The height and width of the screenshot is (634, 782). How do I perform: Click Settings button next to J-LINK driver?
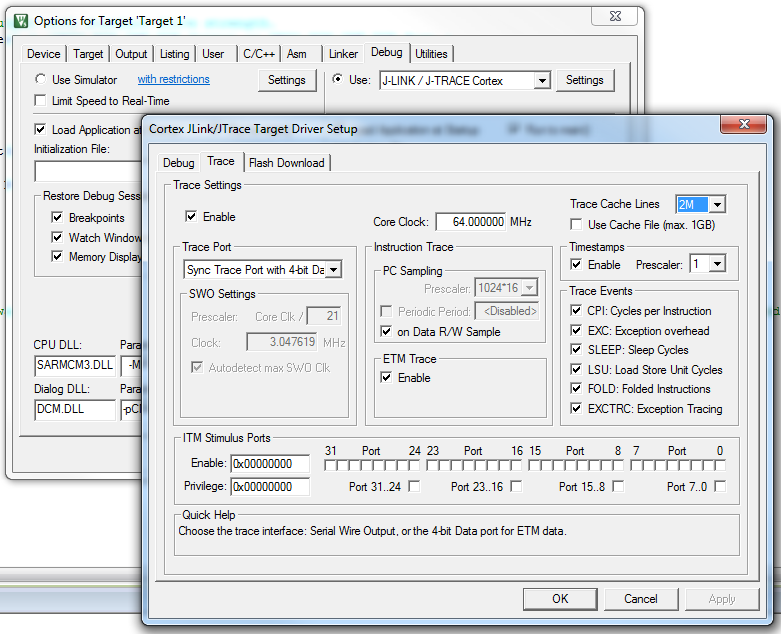(x=585, y=80)
